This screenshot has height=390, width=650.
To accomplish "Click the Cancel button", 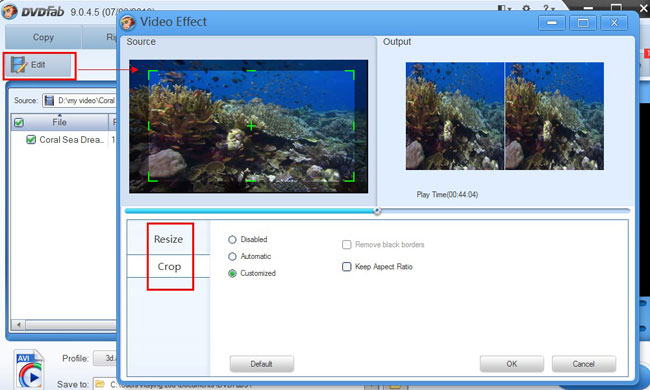I will [x=583, y=364].
